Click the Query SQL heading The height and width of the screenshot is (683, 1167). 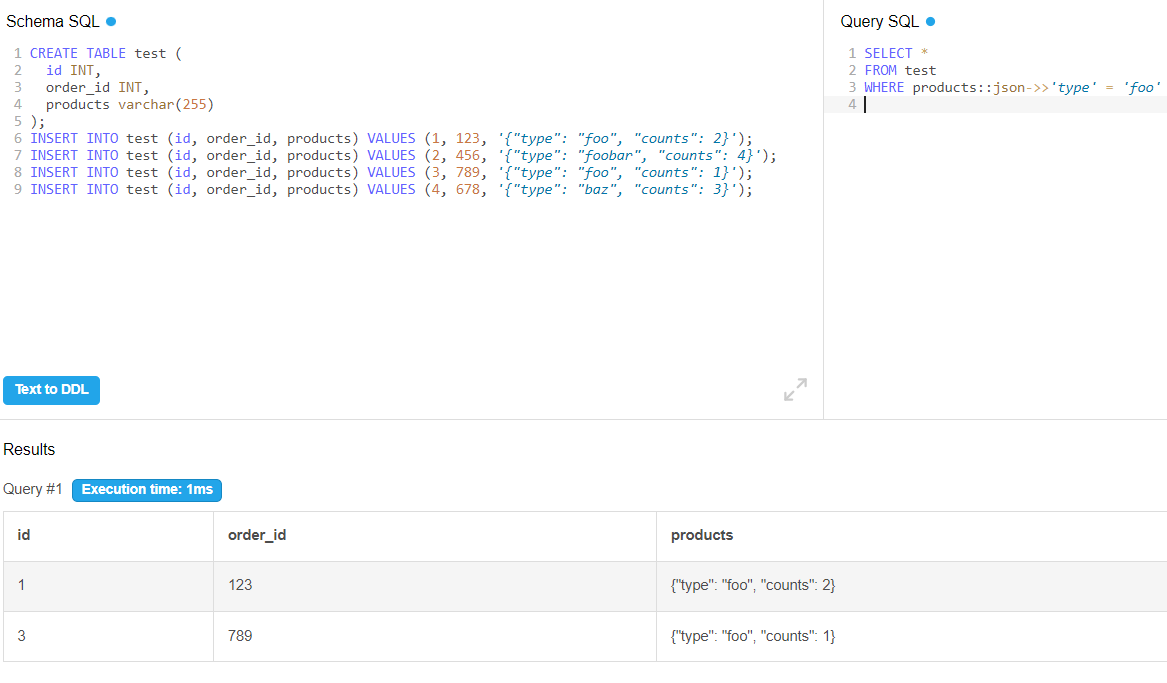point(880,22)
